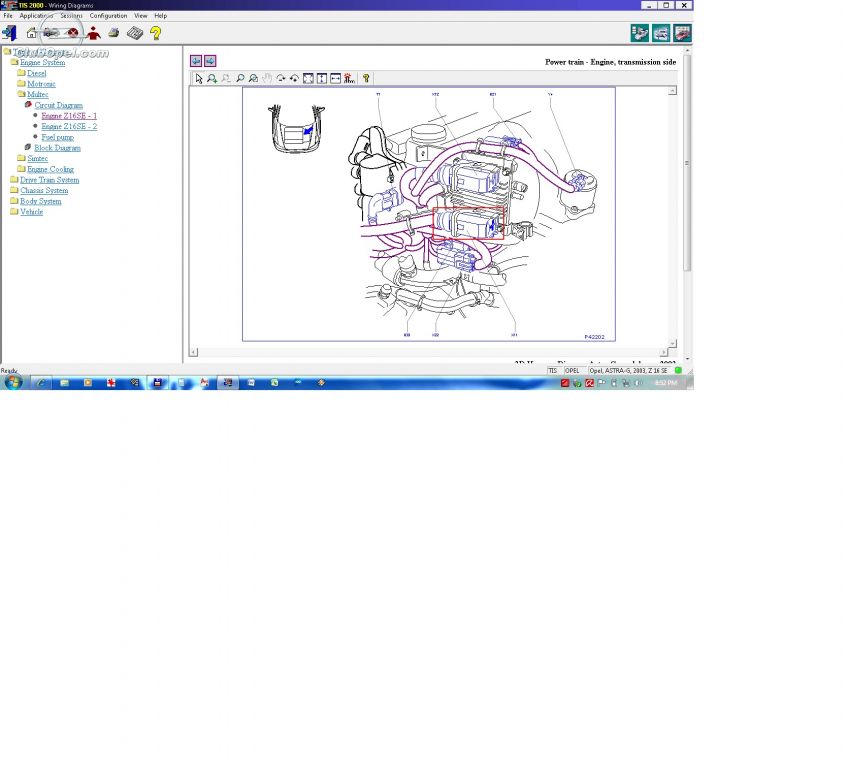847x768 pixels.
Task: Expand the Engine Cooling folder icon
Action: pyautogui.click(x=22, y=169)
